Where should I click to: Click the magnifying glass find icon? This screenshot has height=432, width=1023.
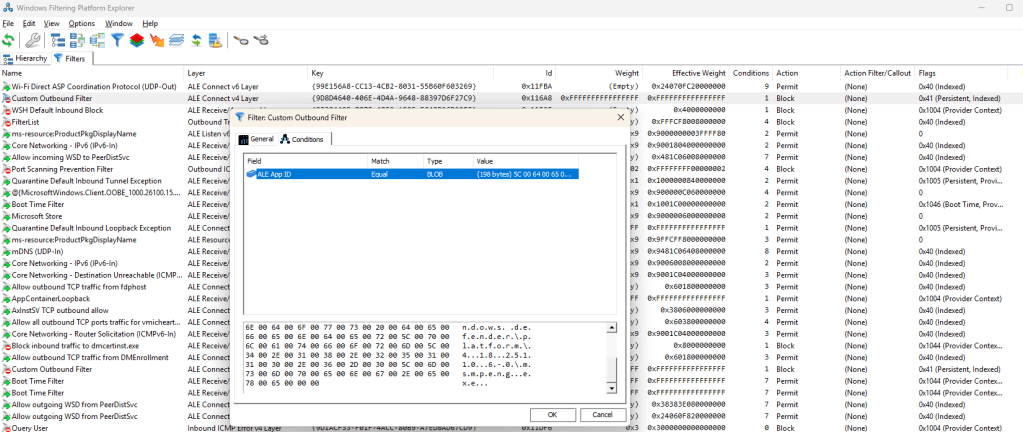(x=242, y=41)
